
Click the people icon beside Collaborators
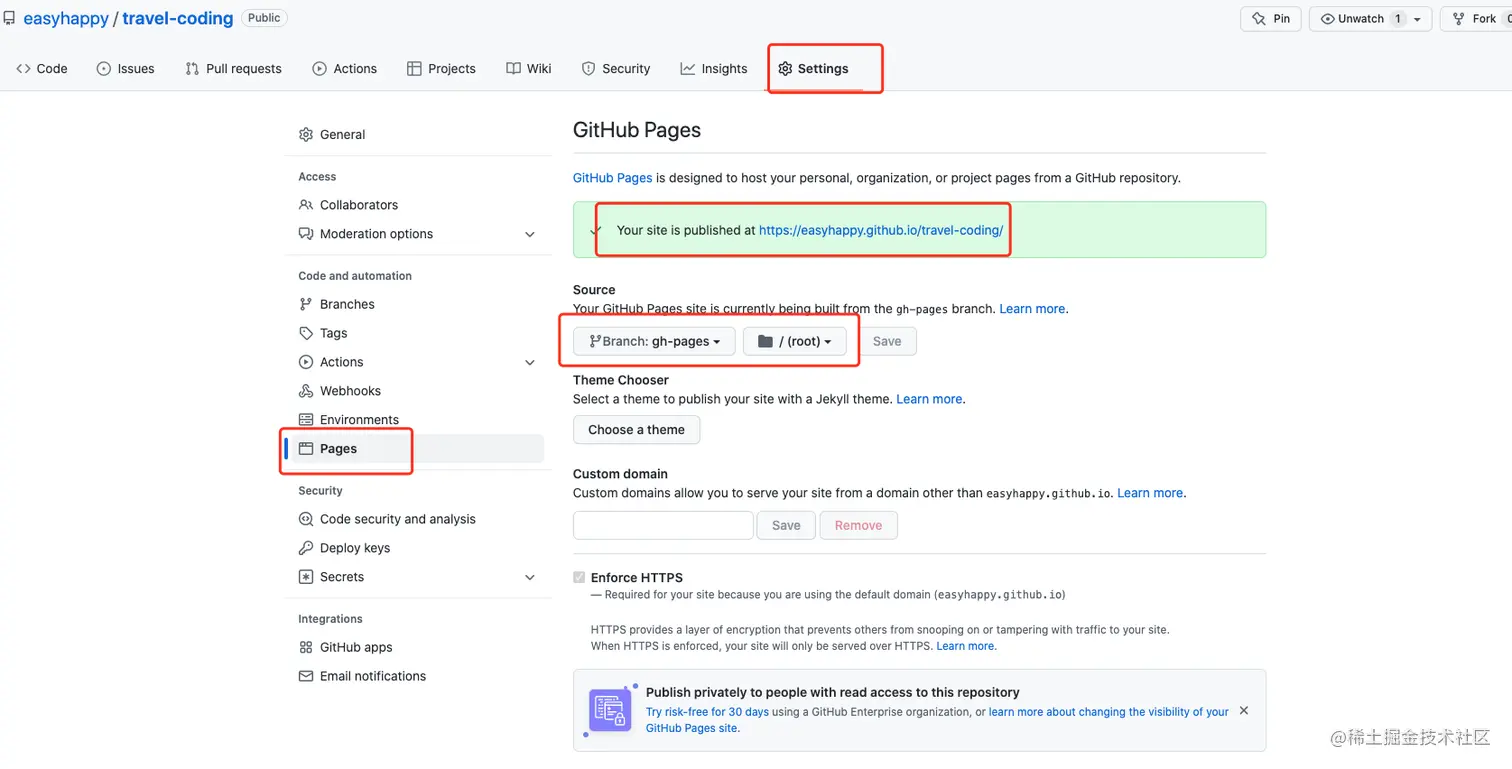[306, 205]
